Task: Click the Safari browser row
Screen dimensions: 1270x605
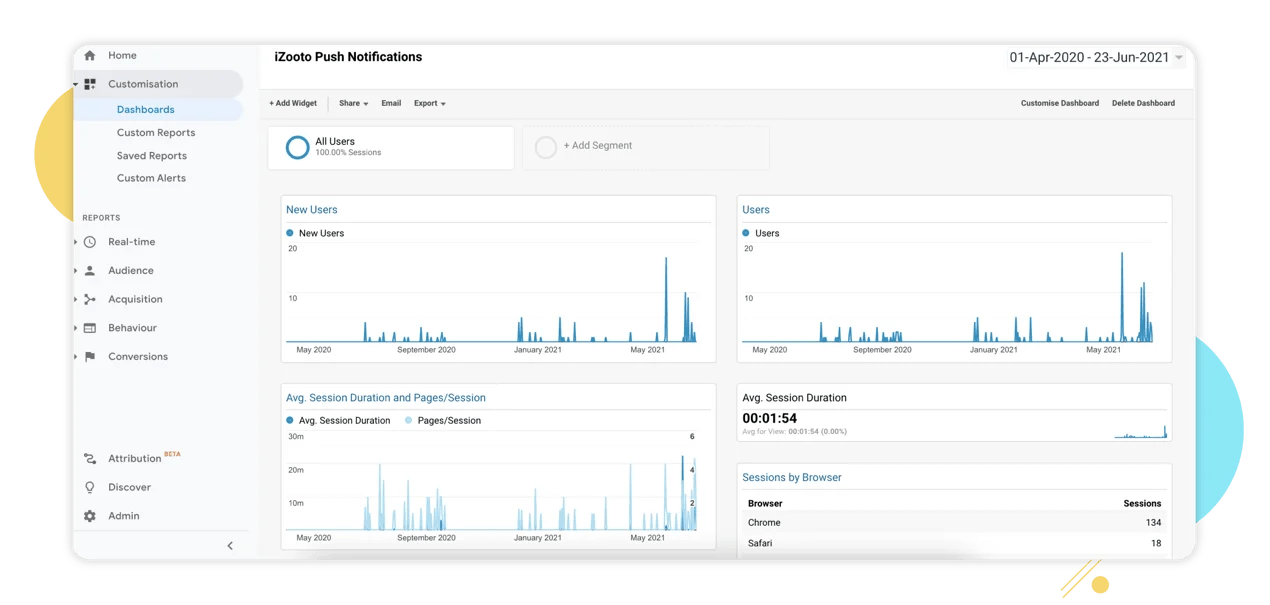Action: pos(954,544)
